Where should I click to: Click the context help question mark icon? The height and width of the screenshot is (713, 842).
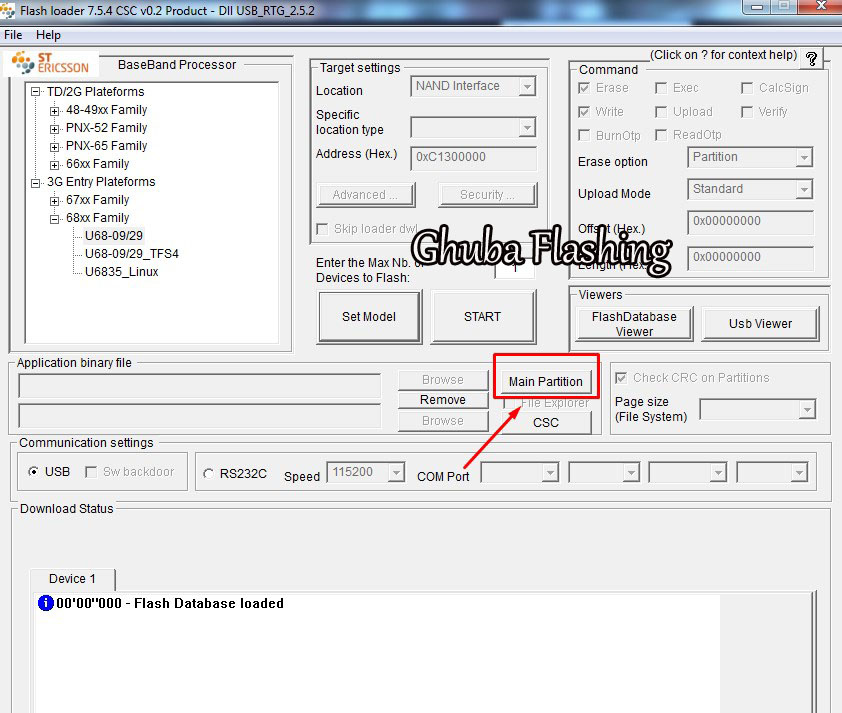(x=811, y=58)
